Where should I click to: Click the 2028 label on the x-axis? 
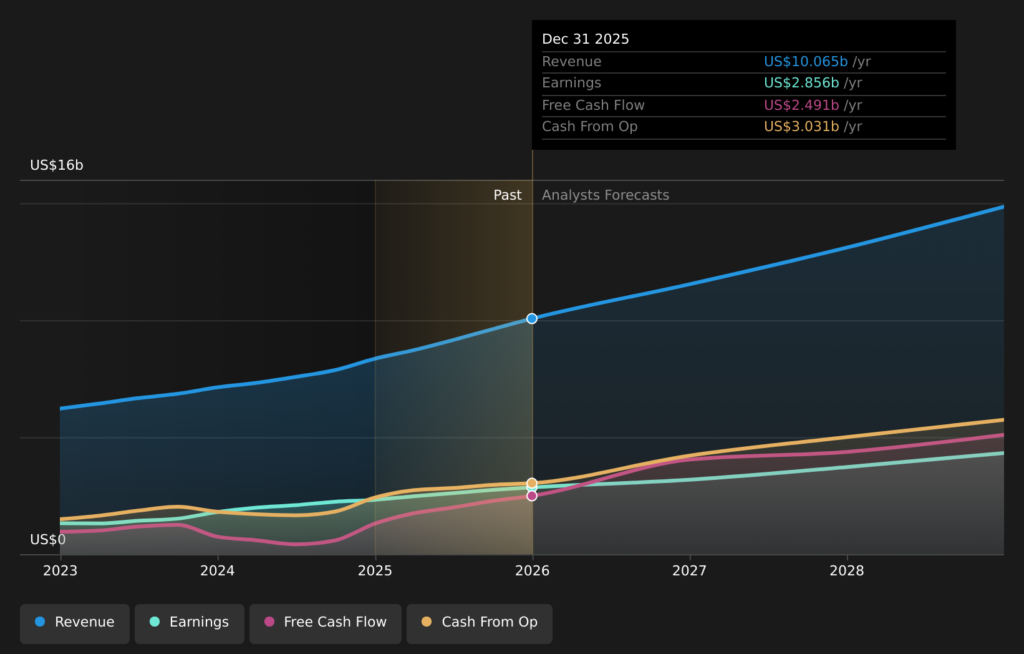point(847,570)
